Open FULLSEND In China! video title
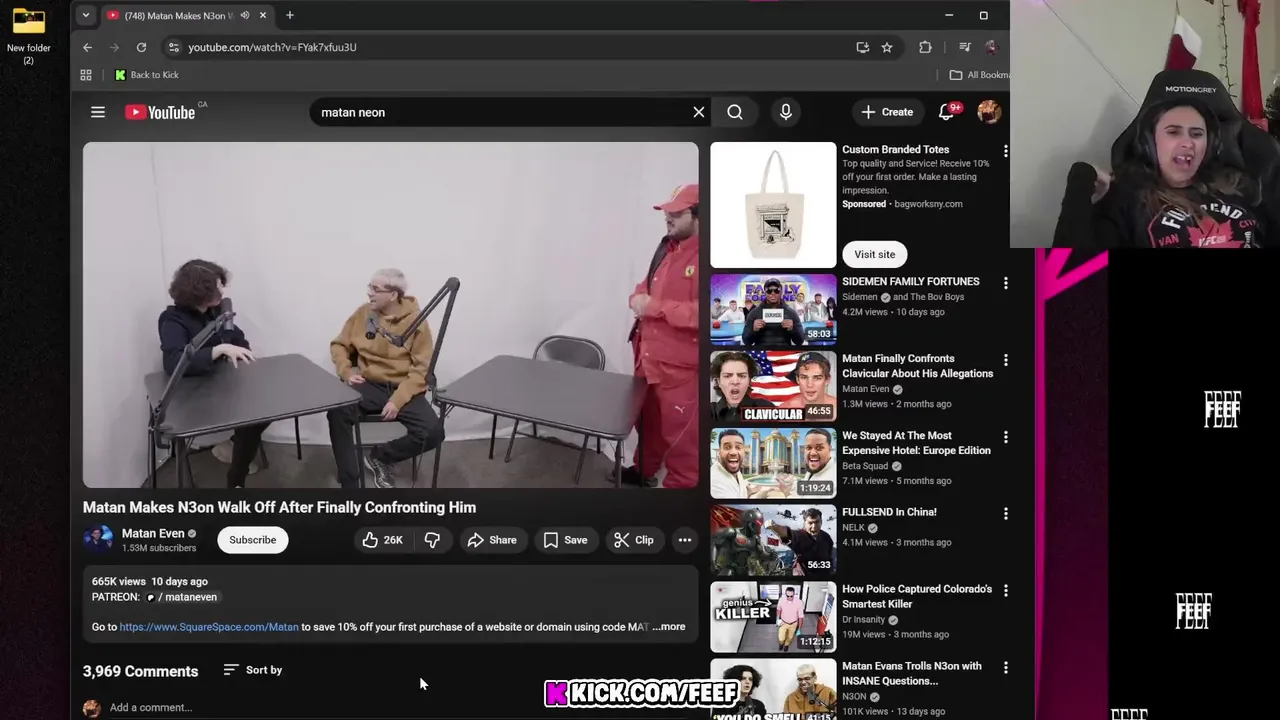This screenshot has height=720, width=1280. 889,512
